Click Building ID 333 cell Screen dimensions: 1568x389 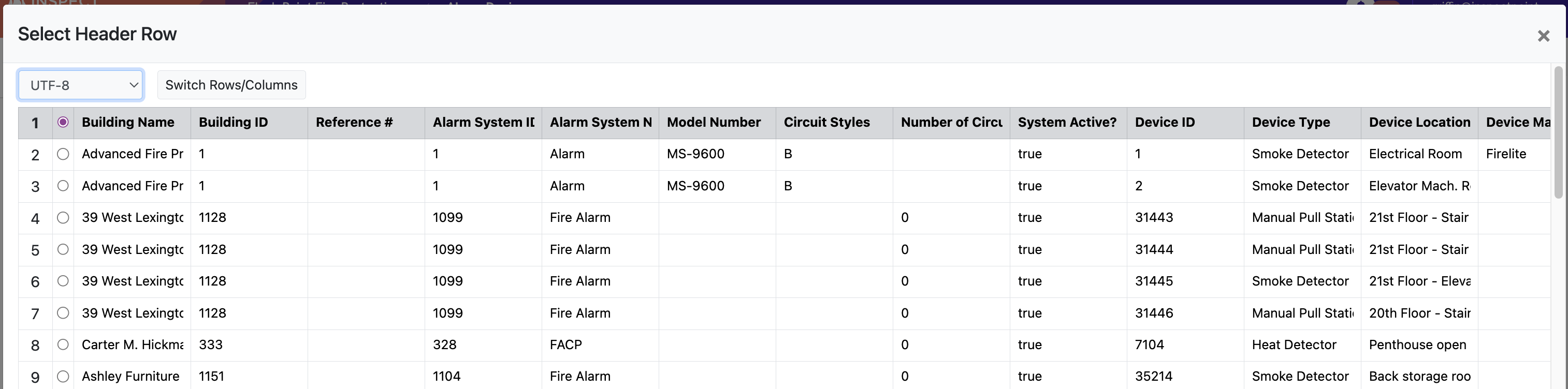click(249, 345)
